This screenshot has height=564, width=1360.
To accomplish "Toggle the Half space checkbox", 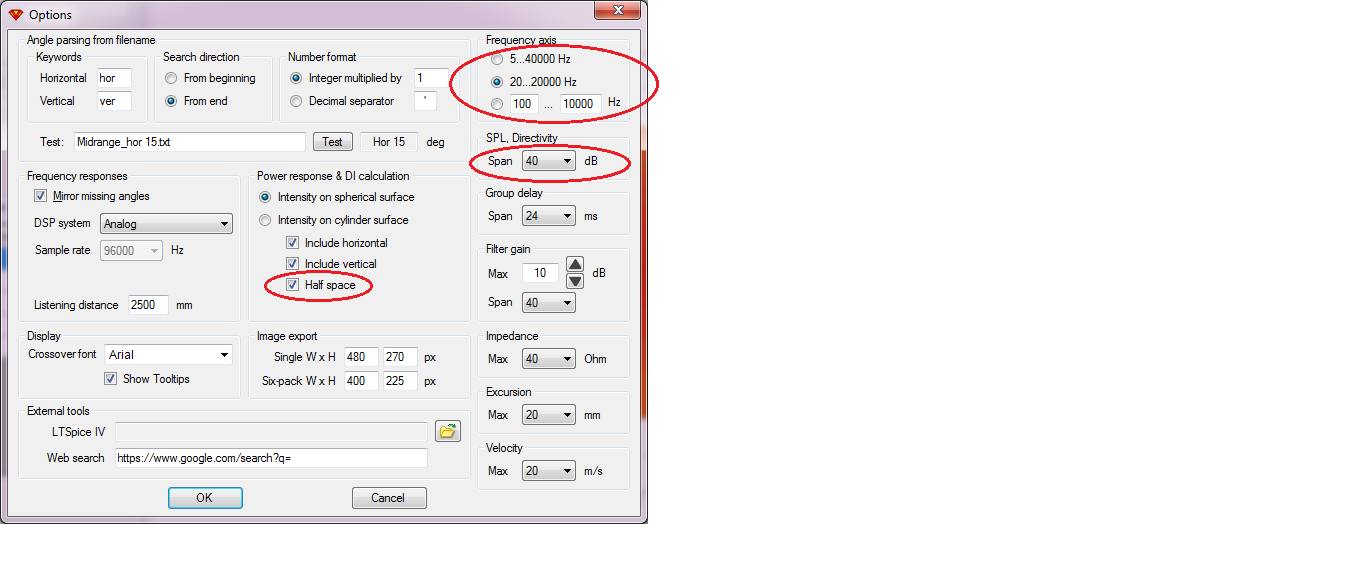I will pyautogui.click(x=292, y=285).
